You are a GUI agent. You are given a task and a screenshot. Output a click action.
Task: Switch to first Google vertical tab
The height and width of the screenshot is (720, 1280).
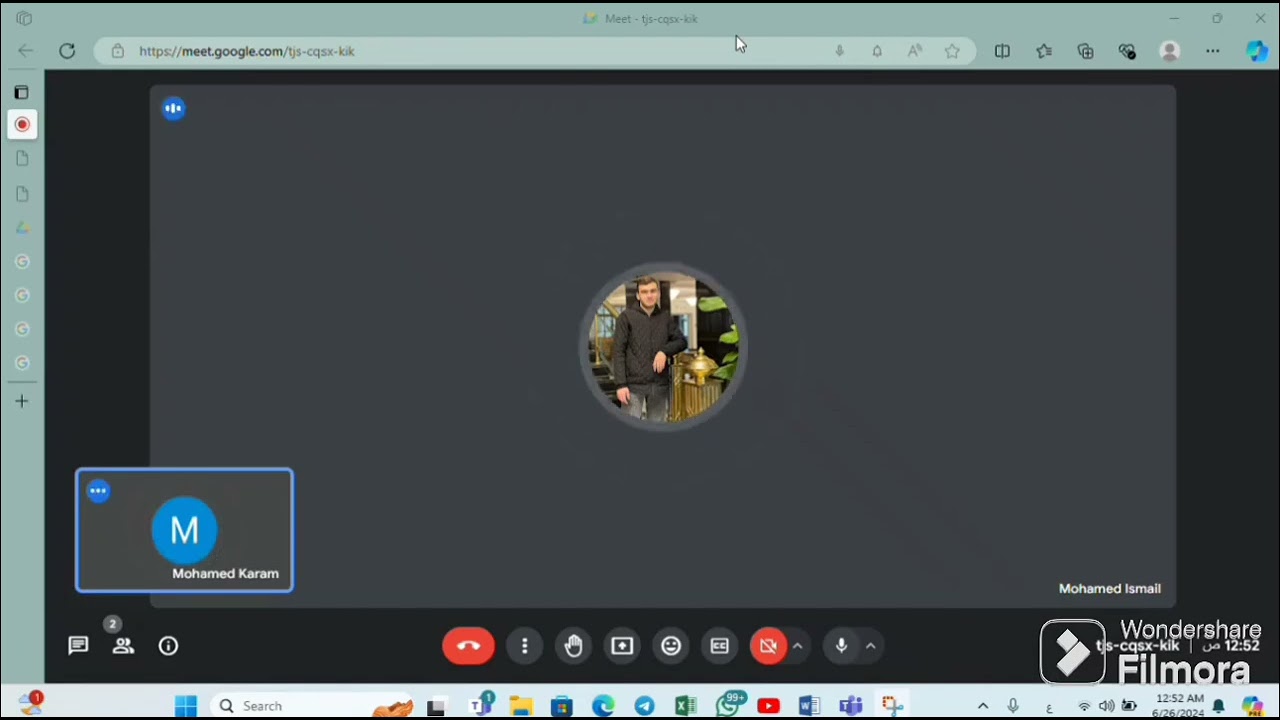(x=22, y=262)
